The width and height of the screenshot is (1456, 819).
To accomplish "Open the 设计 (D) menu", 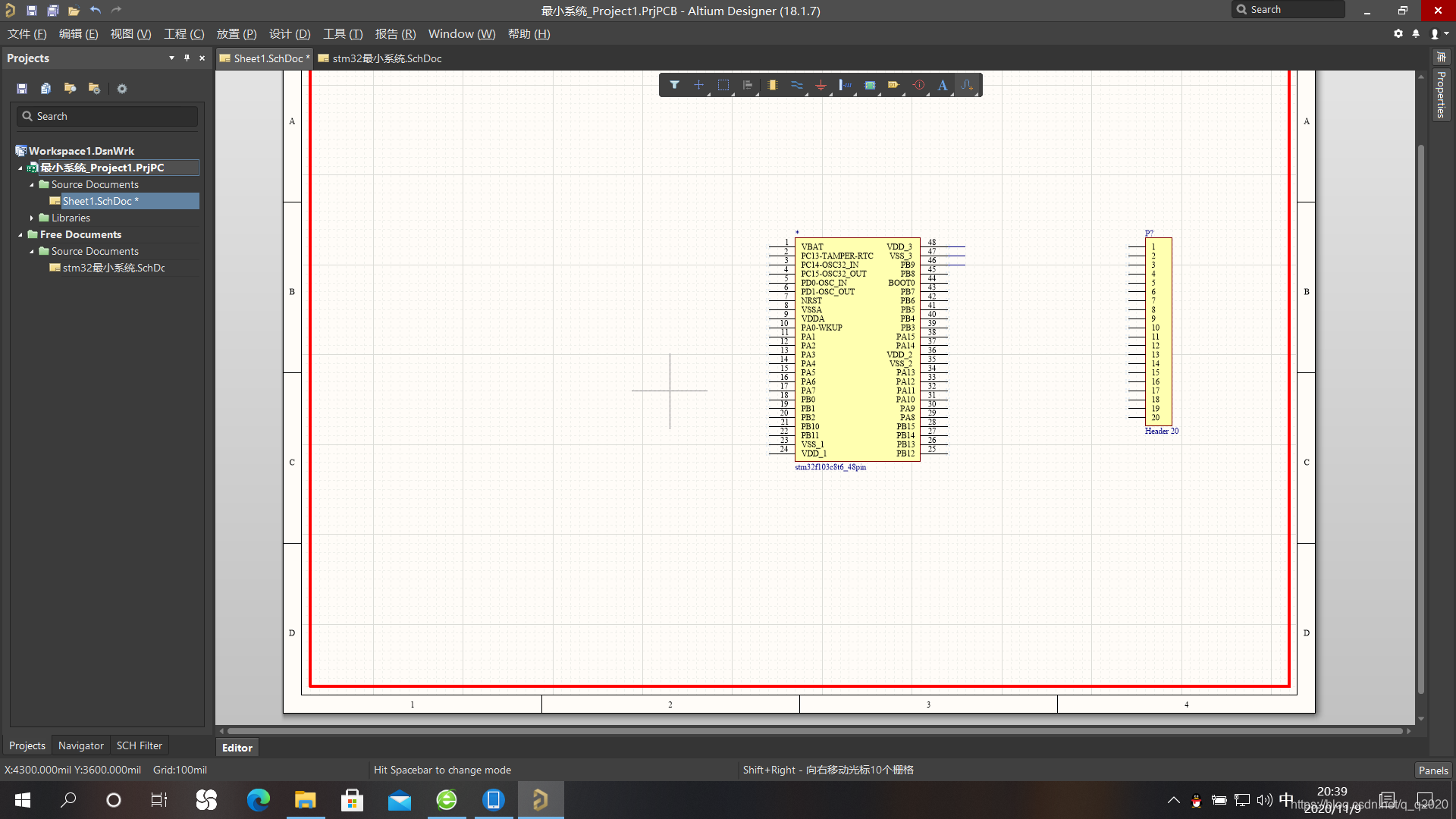I will tap(290, 34).
